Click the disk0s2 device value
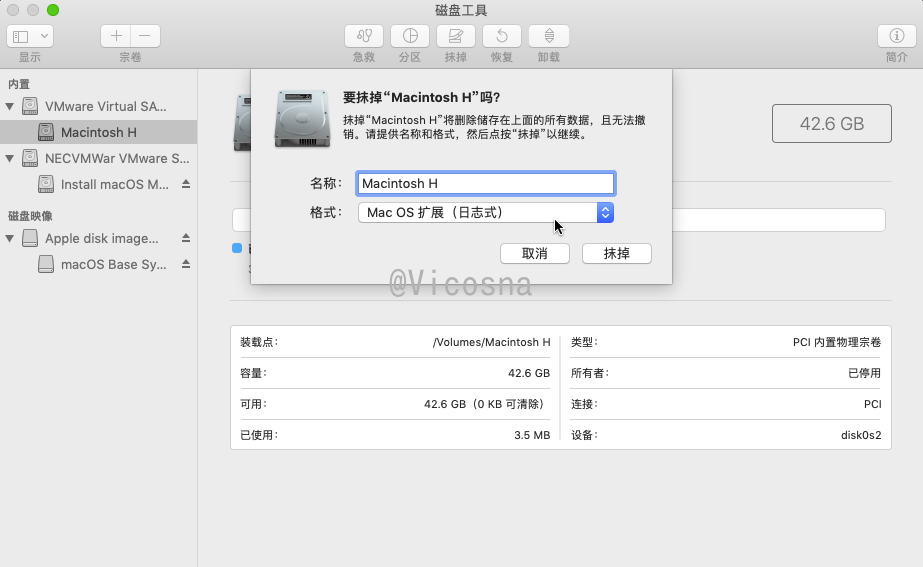 point(861,435)
